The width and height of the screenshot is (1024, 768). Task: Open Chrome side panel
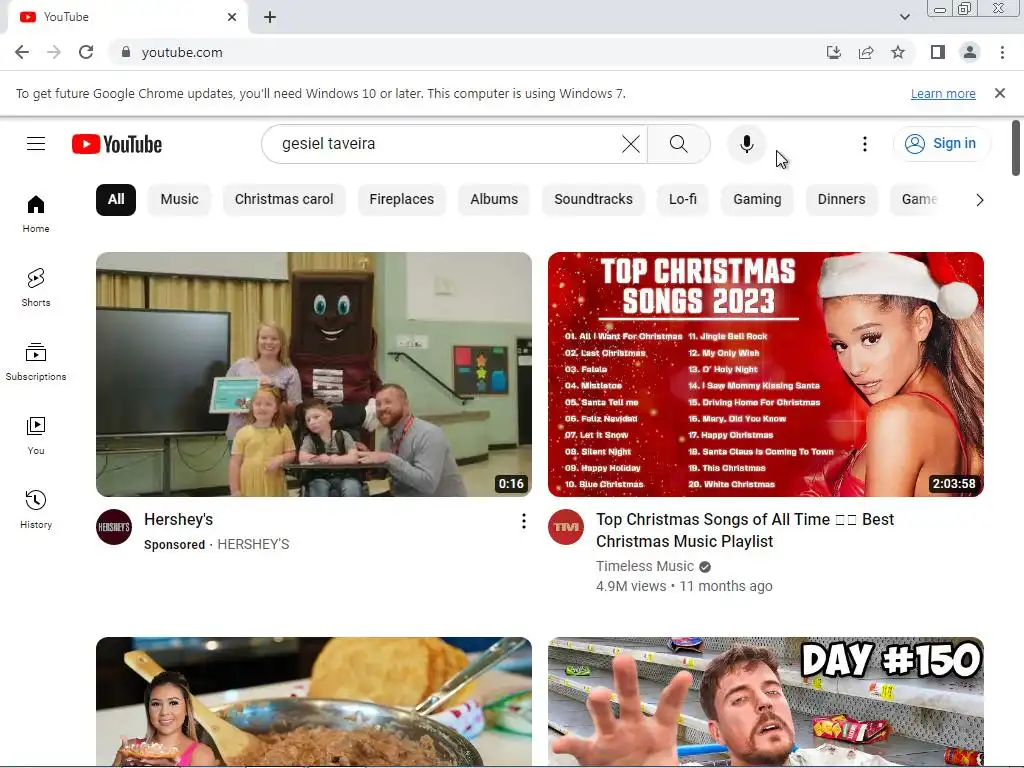pyautogui.click(x=938, y=52)
